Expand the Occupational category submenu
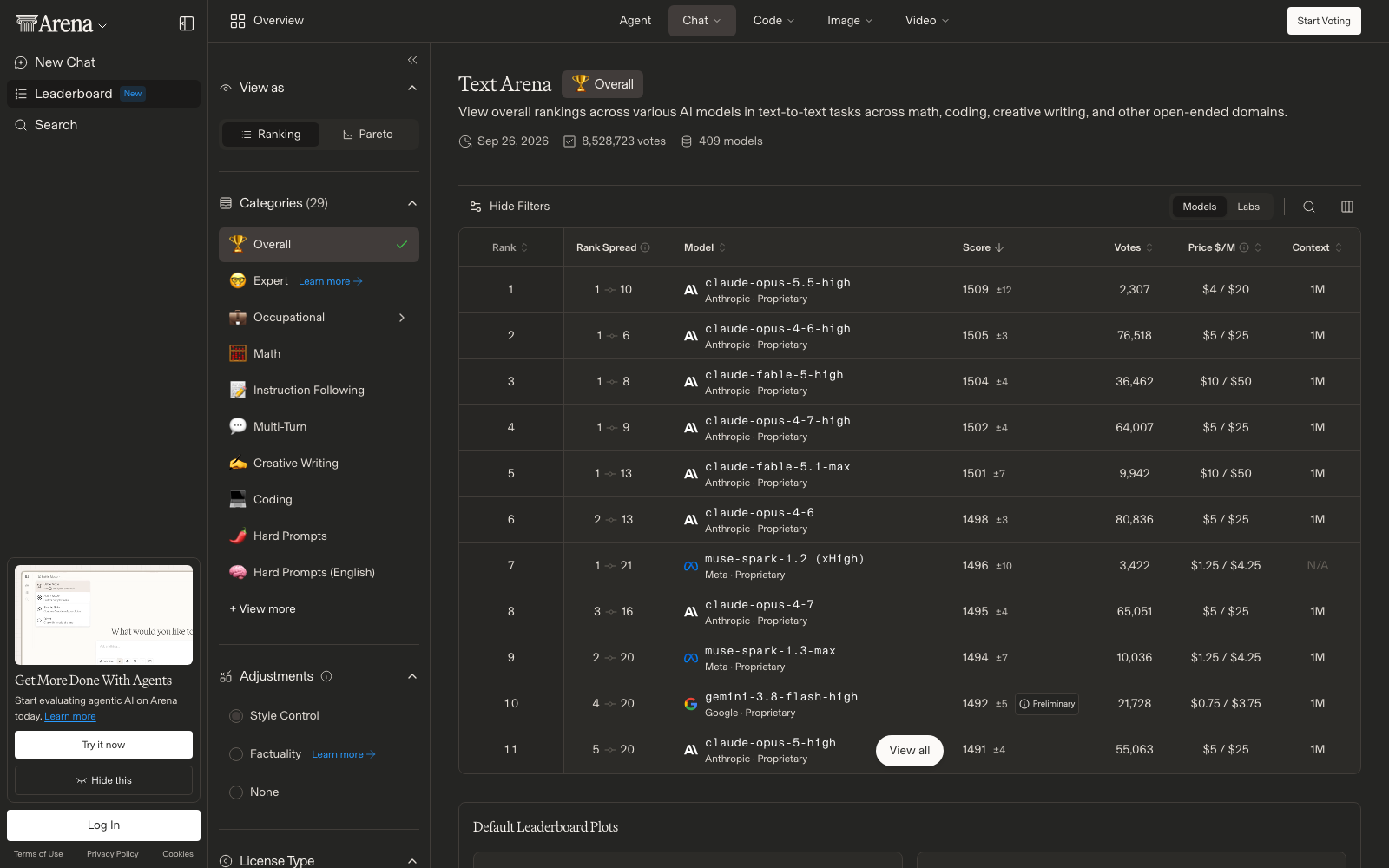This screenshot has width=1389, height=868. coord(402,318)
